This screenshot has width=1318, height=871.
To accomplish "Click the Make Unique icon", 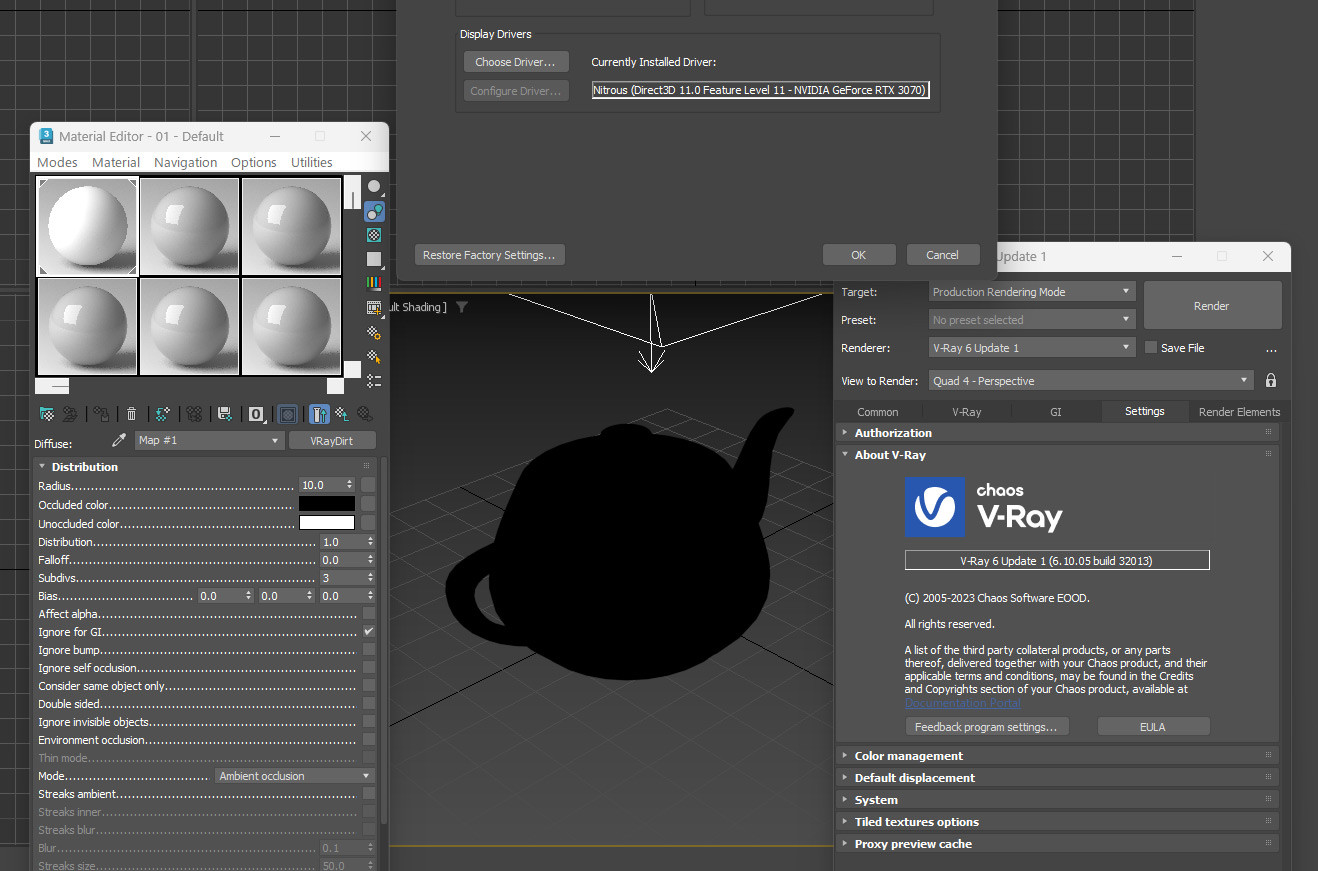I will click(x=195, y=413).
